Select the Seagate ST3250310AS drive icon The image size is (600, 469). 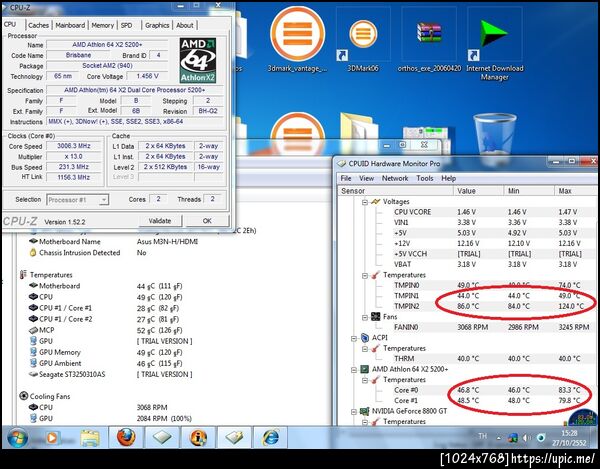(33, 374)
